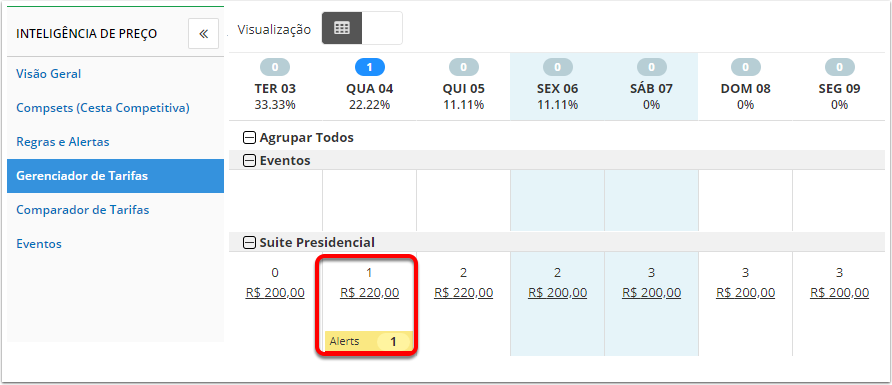The height and width of the screenshot is (385, 892).
Task: Collapse the sidebar with double-chevron button
Action: point(203,34)
